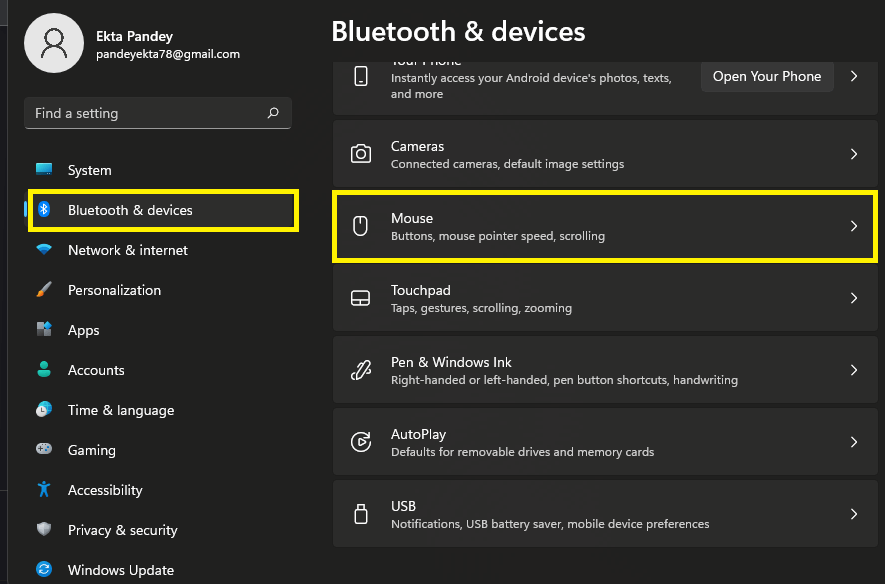
Task: Expand the Mouse settings chevron
Action: click(853, 226)
